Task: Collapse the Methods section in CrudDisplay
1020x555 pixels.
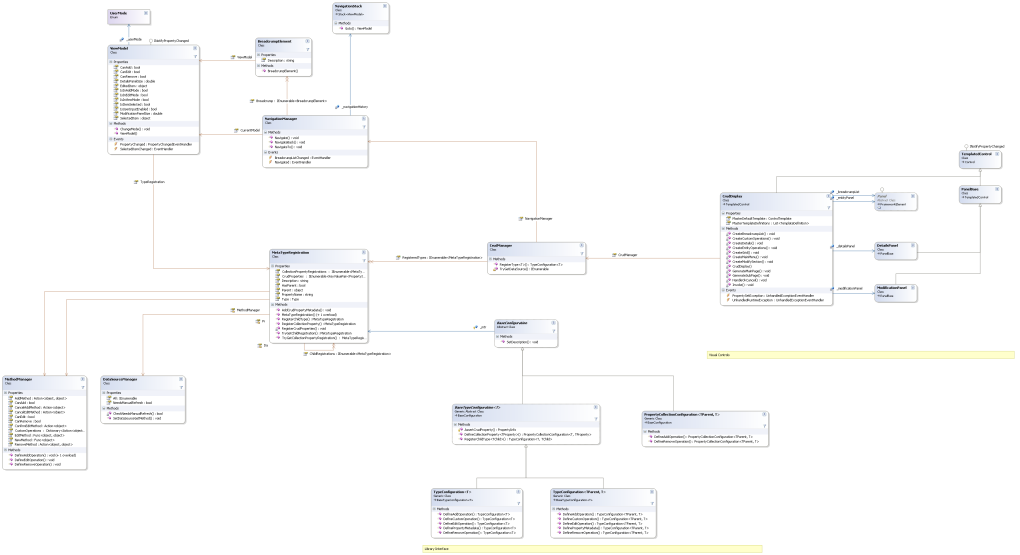Action: coord(724,228)
